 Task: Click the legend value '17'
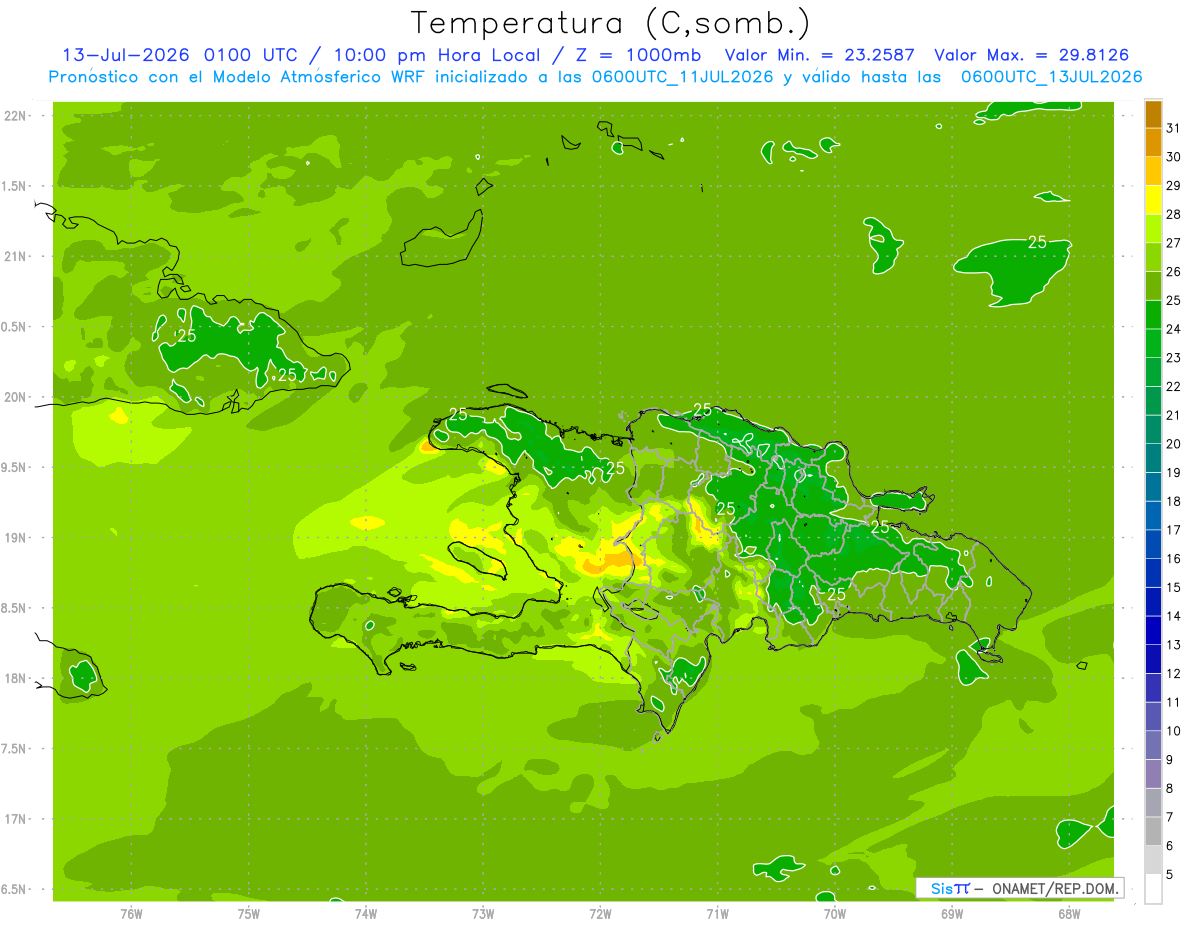point(1173,530)
